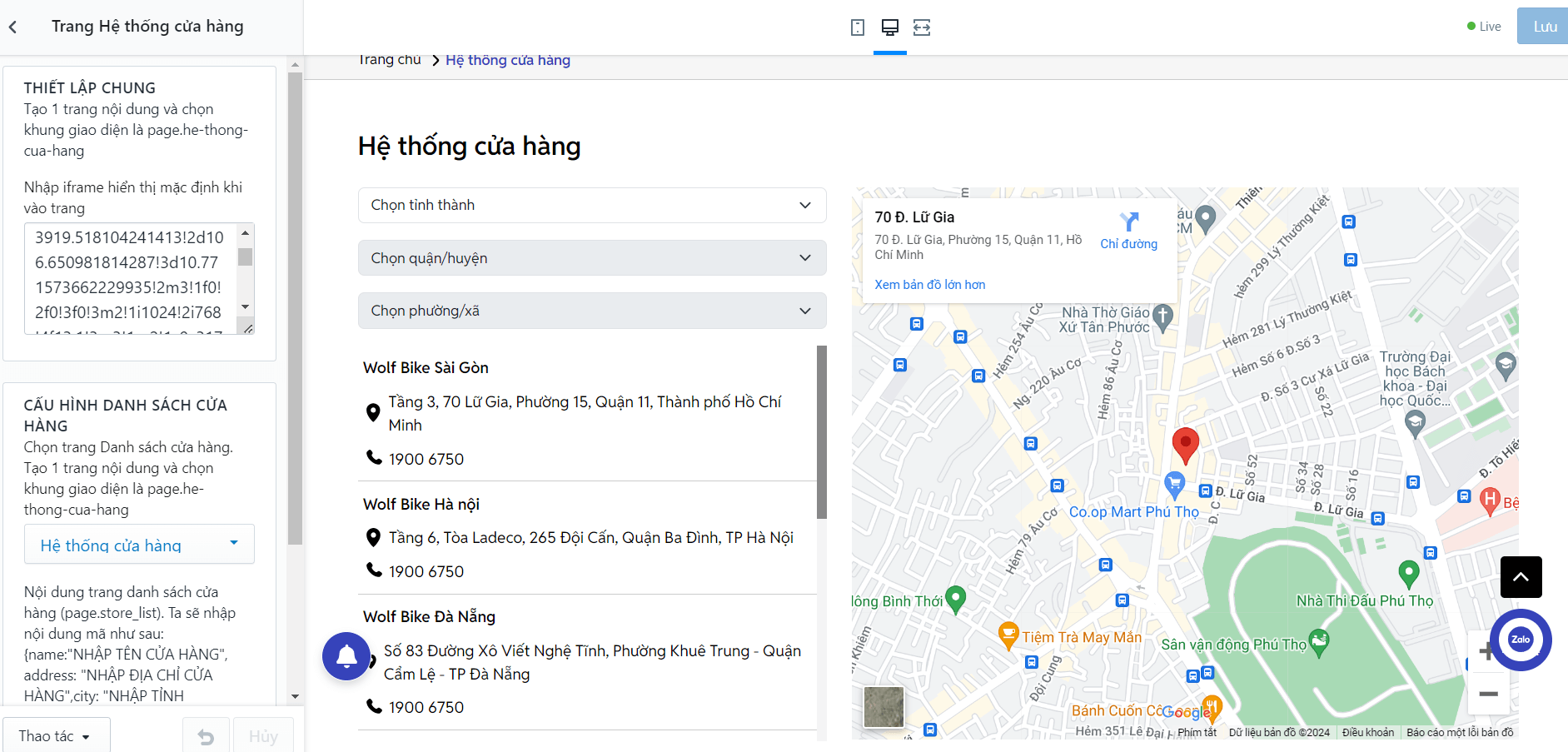Open the Hệ thống cửa hàng page selector
The image size is (1568, 752).
pyautogui.click(x=139, y=545)
